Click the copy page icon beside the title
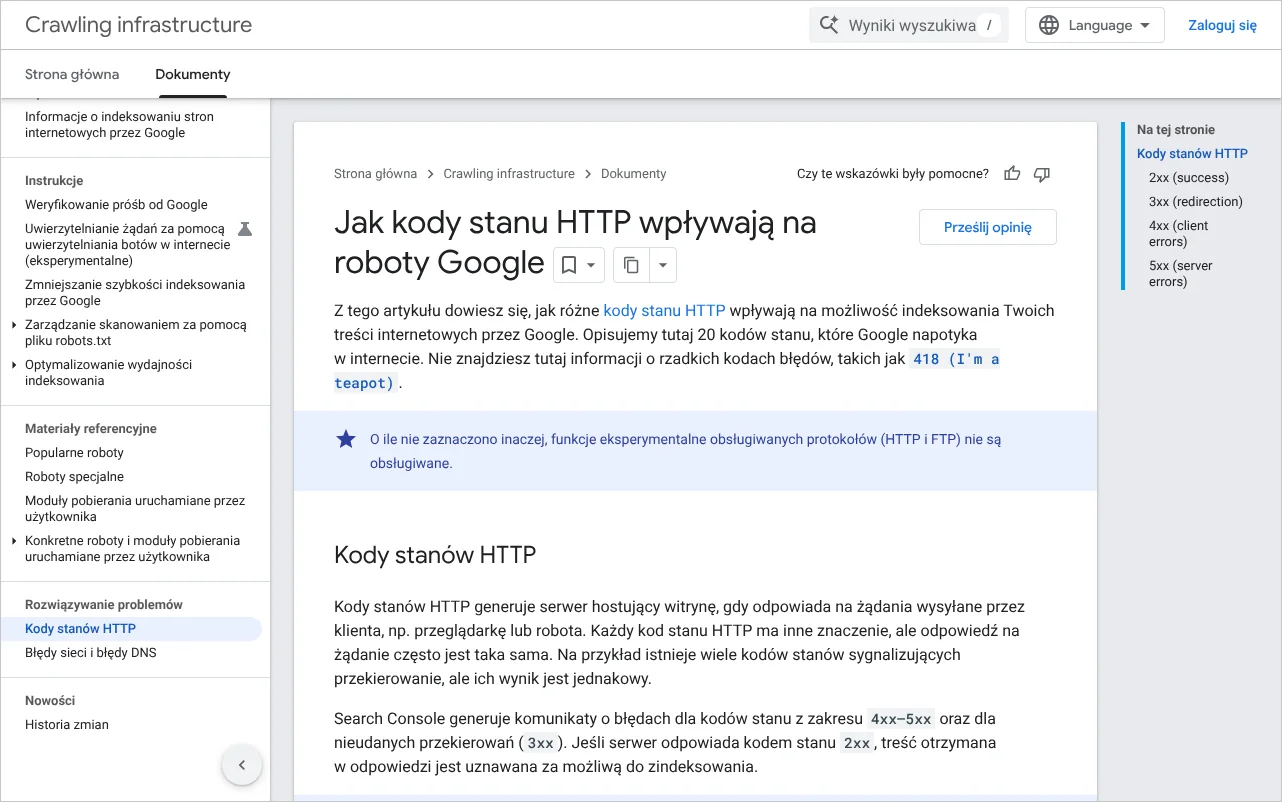This screenshot has height=802, width=1282. pos(631,265)
